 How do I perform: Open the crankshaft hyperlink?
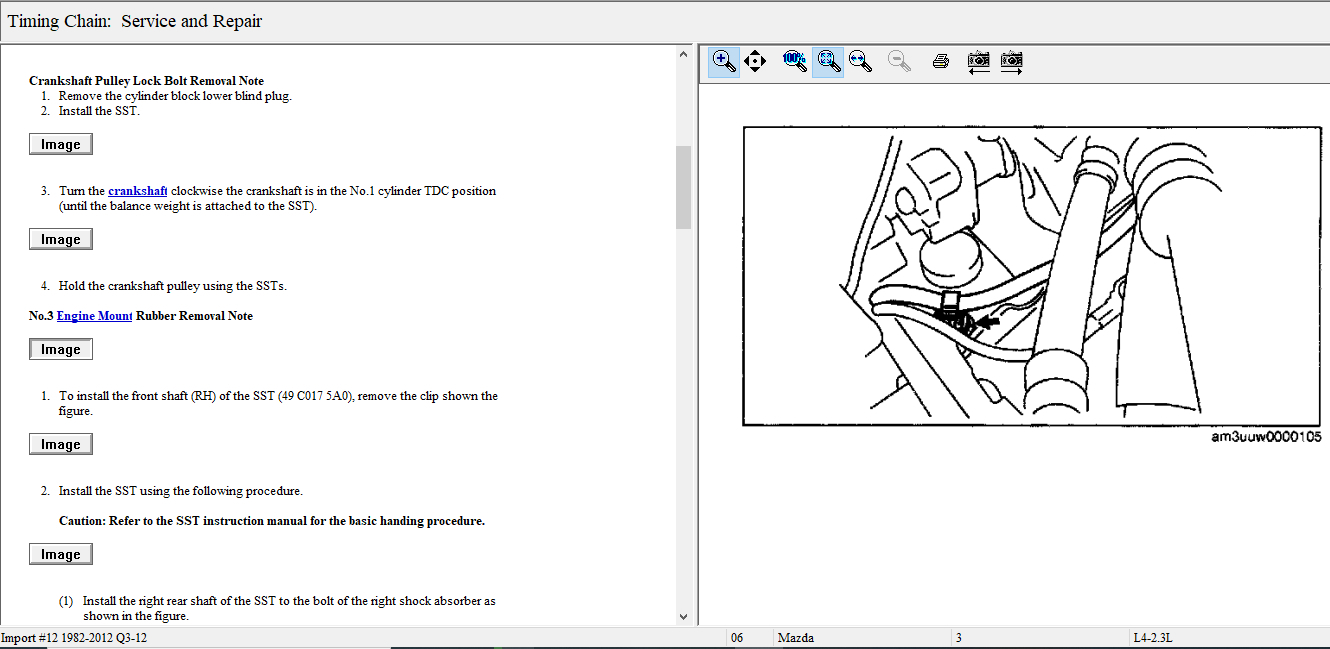pos(137,191)
